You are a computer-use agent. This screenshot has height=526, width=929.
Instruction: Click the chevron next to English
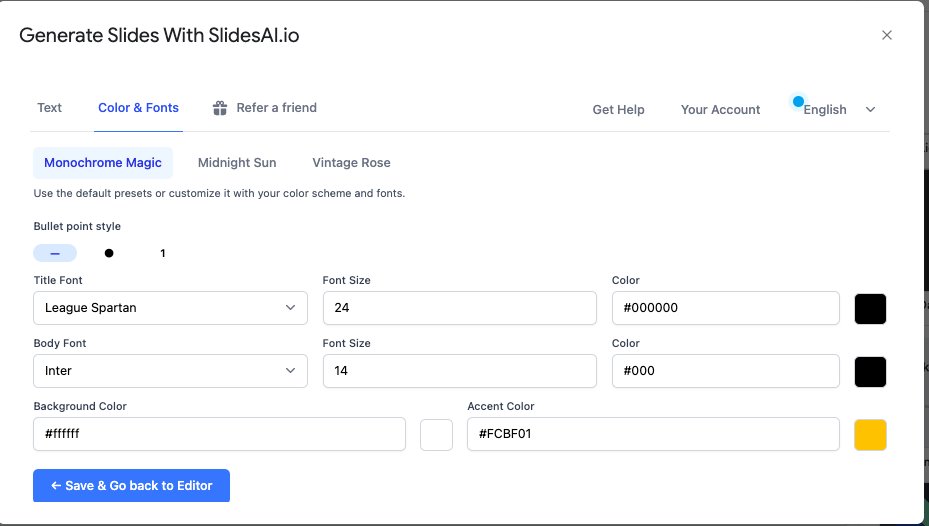click(x=870, y=110)
